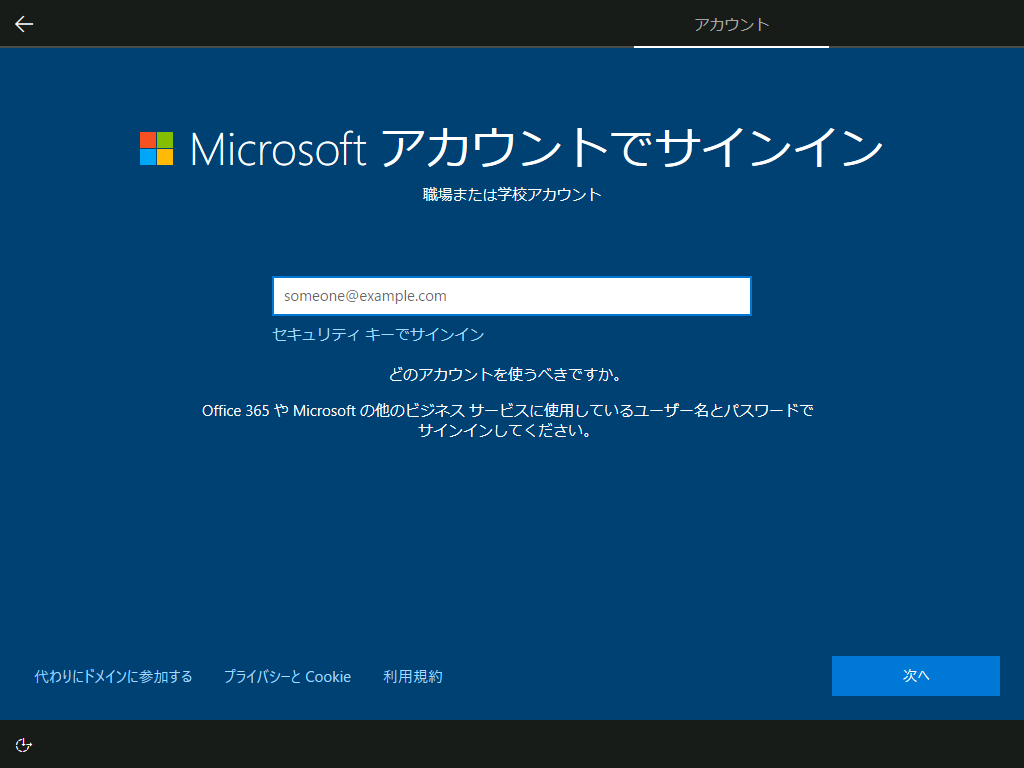Screen dimensions: 1024x768
Task: Click the Office 365 や Microsoft description text
Action: [507, 420]
